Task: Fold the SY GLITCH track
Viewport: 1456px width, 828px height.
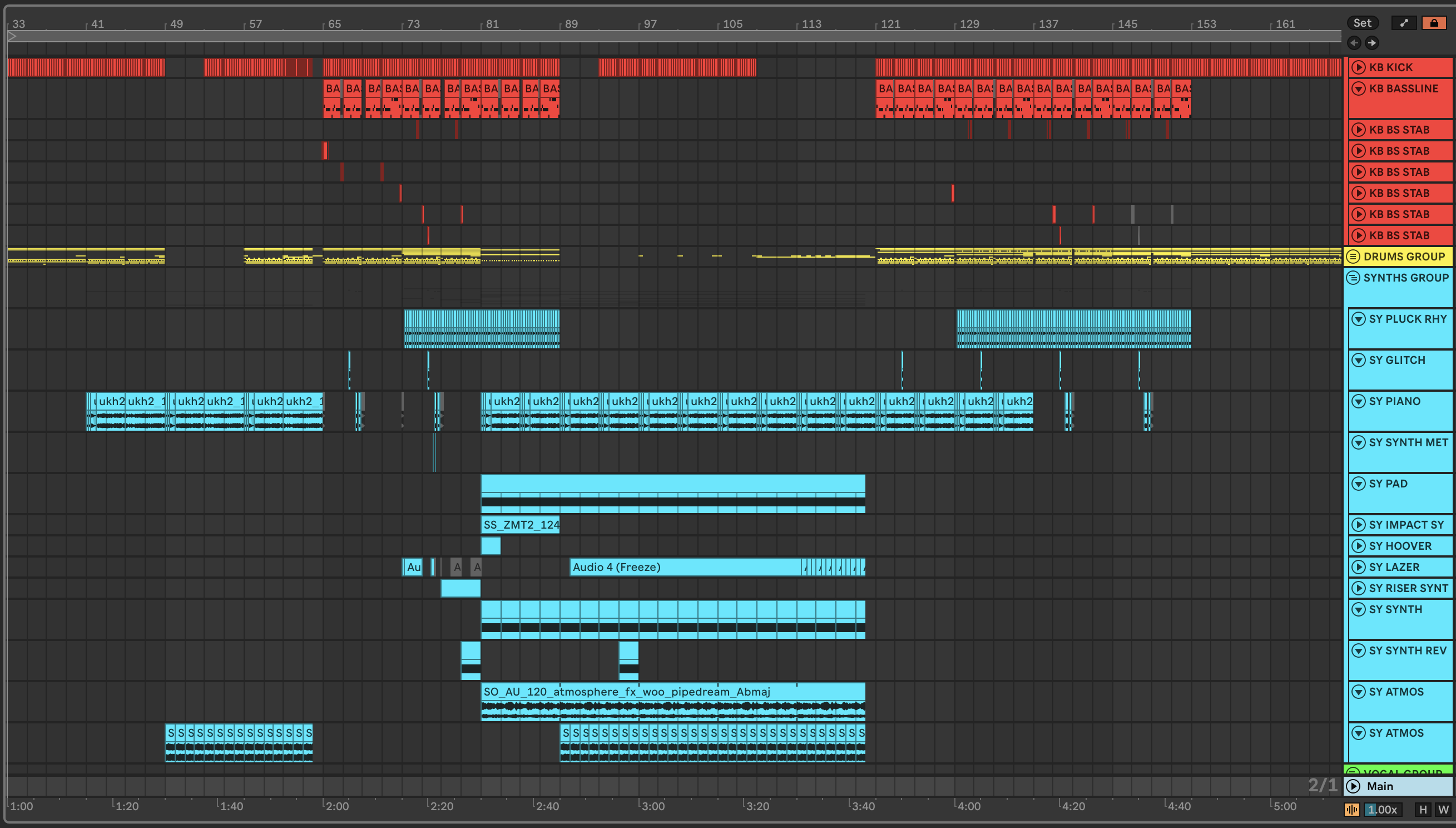Action: point(1358,360)
